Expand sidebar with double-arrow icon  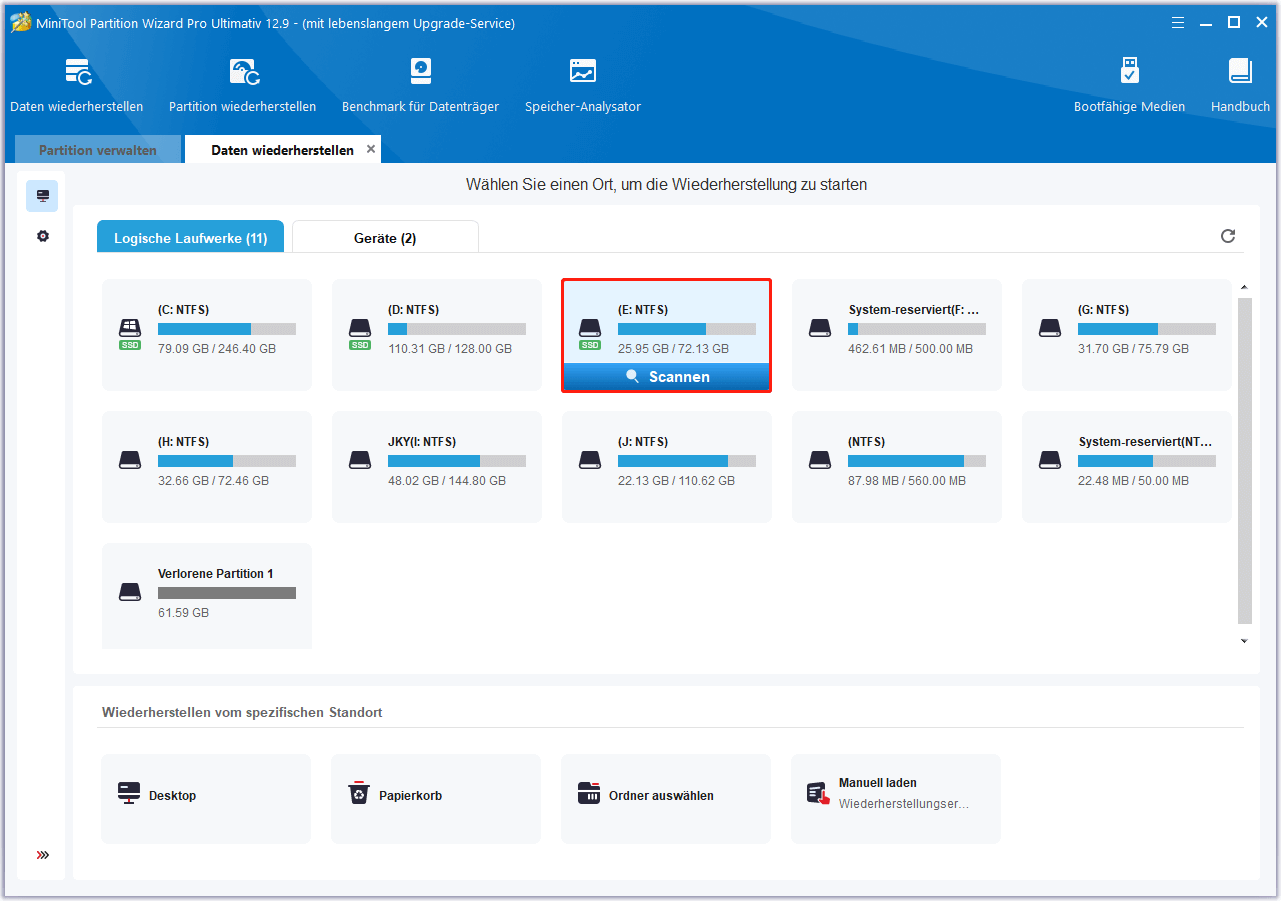coord(42,855)
